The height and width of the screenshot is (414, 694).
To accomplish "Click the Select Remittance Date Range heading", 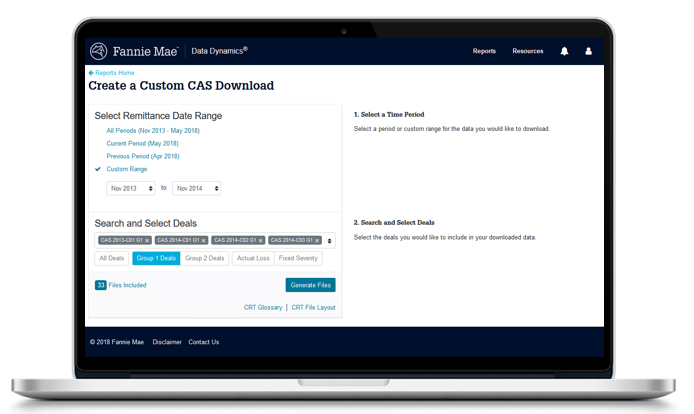I will tap(158, 116).
